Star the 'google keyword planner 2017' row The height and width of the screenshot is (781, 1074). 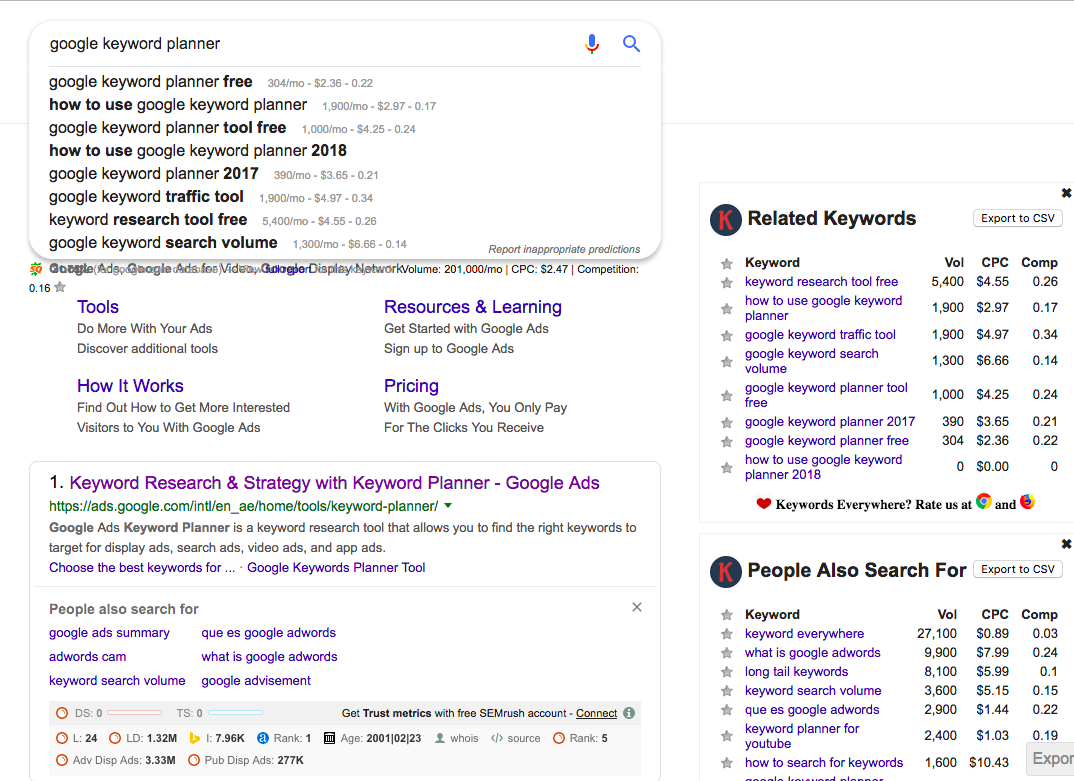[727, 423]
